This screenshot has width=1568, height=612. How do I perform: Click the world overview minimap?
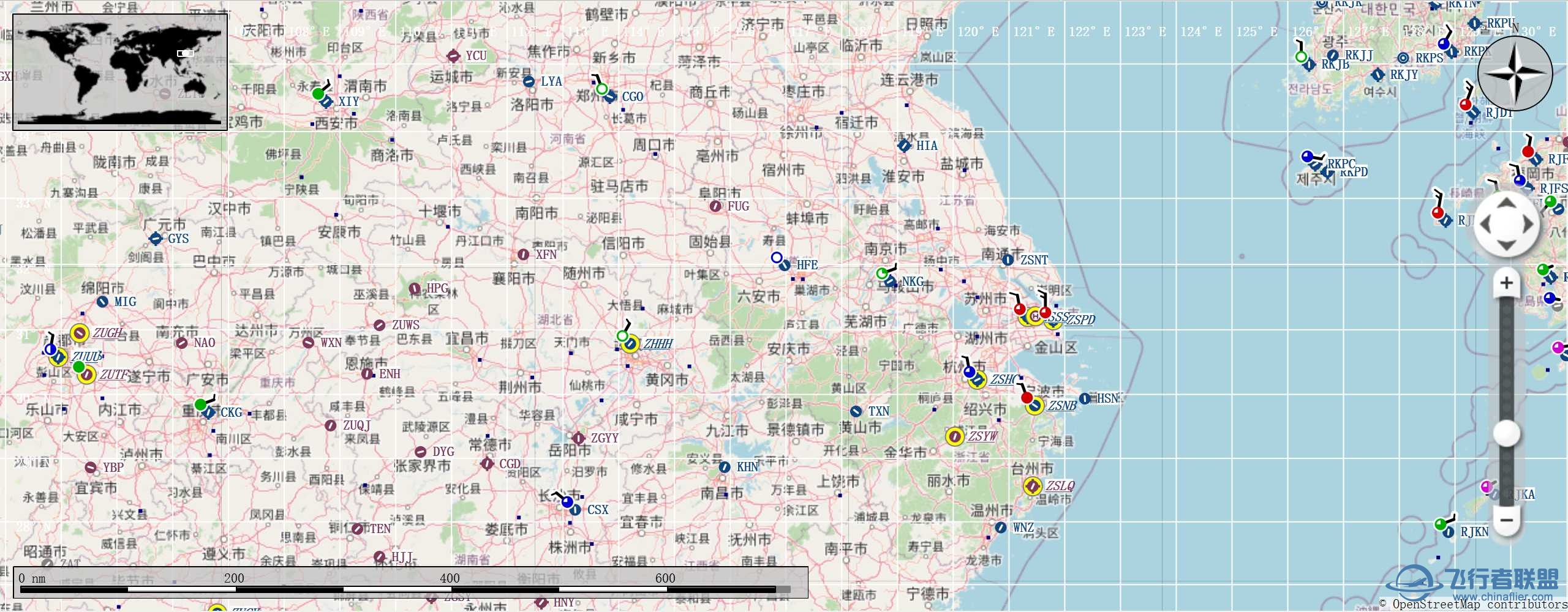coord(120,72)
